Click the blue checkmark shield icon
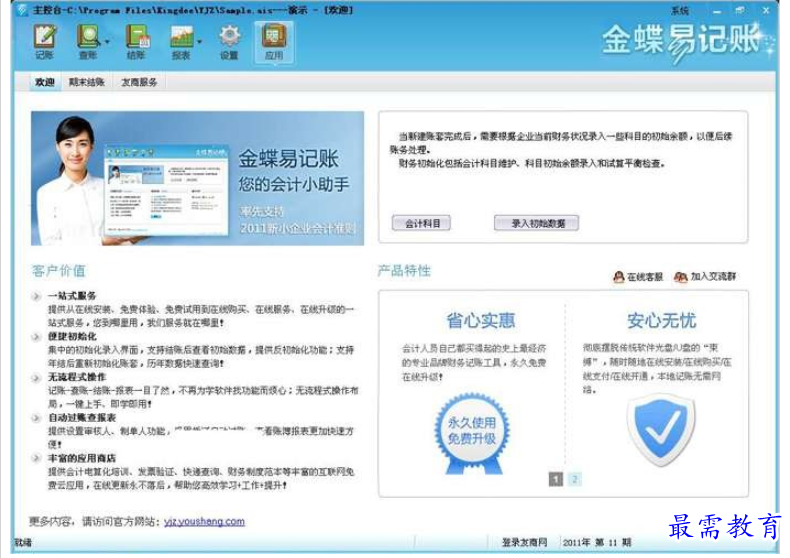Screen dimensions: 790x558 [661, 428]
